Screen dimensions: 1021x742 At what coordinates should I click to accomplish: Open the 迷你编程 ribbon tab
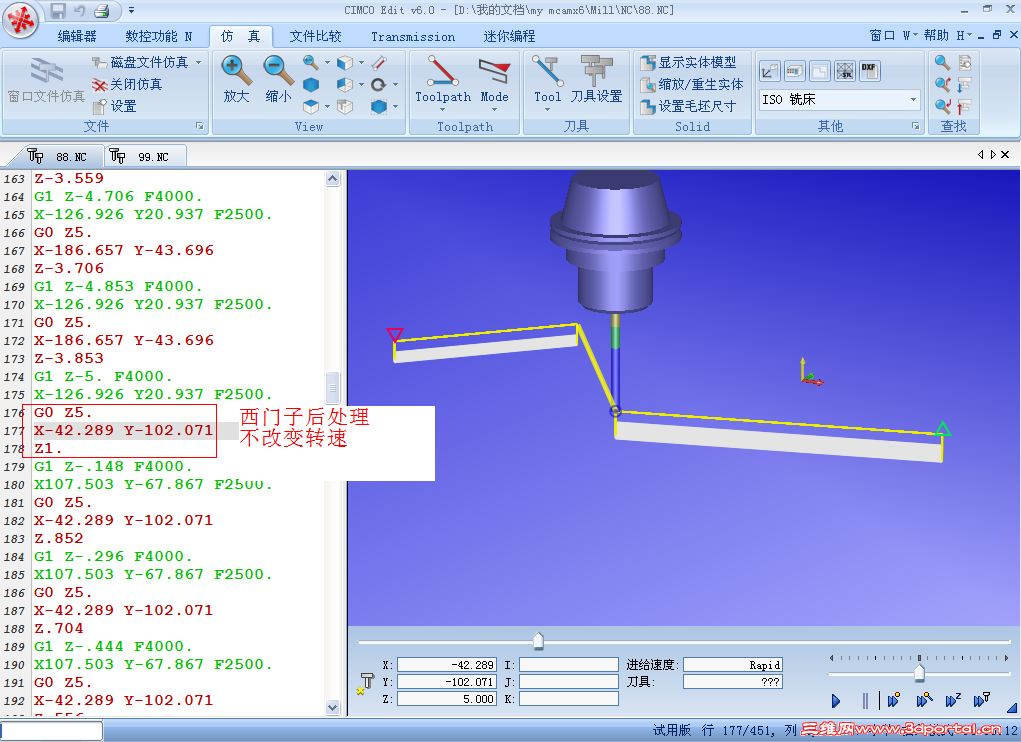pyautogui.click(x=509, y=36)
